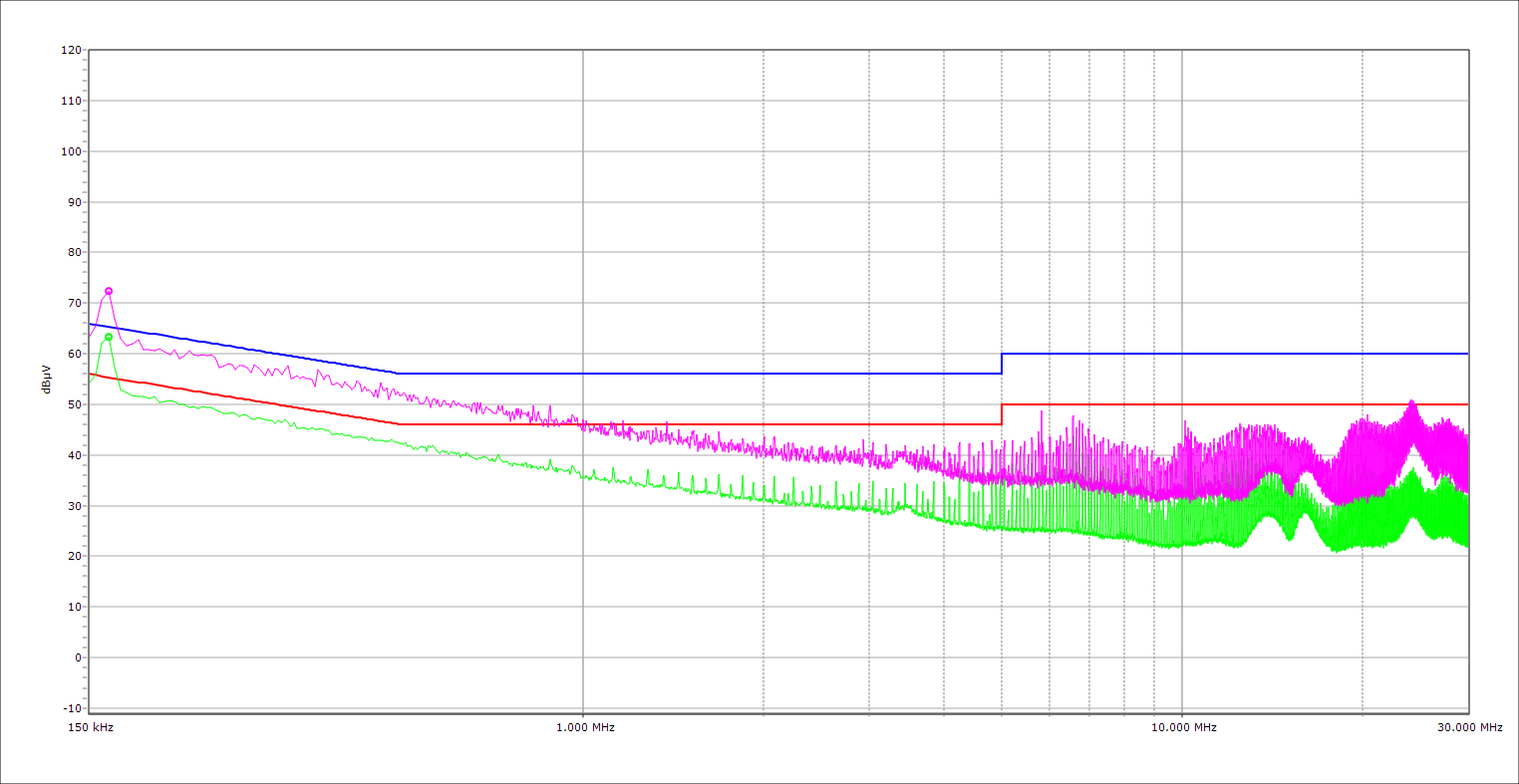Click the 80 tick label on the Y axis
The image size is (1519, 784).
point(74,252)
